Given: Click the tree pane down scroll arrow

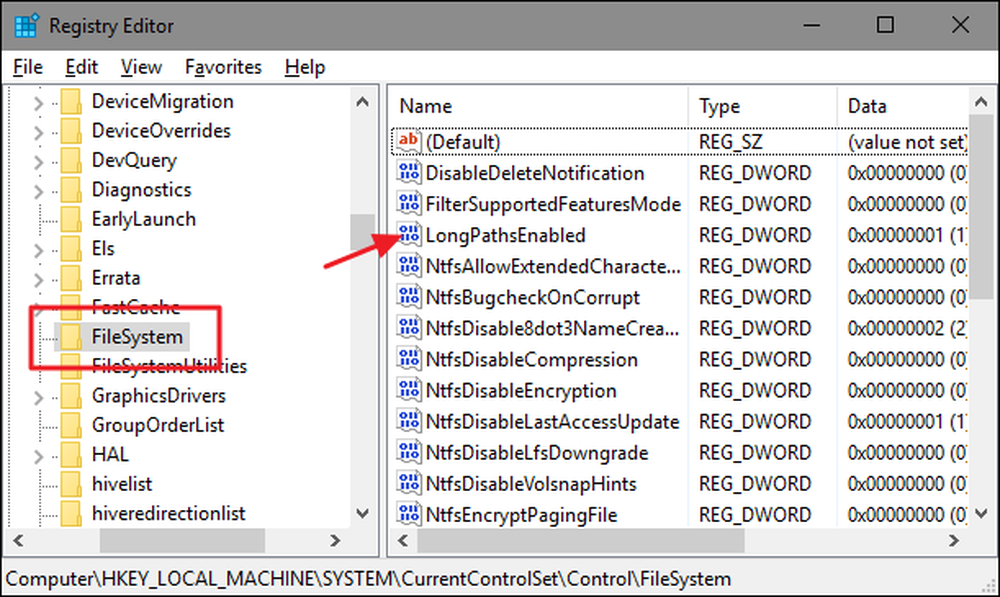Looking at the screenshot, I should [x=362, y=513].
